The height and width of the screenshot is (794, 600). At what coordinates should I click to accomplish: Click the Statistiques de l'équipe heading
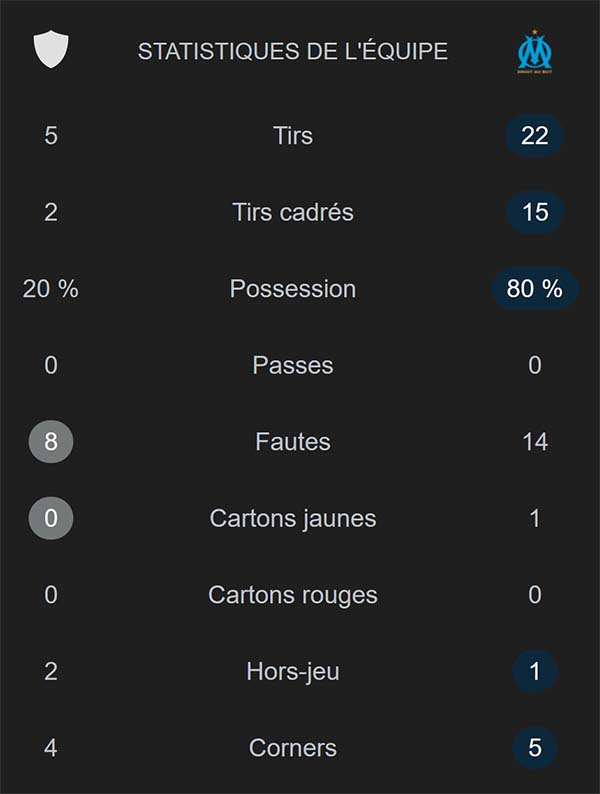[x=293, y=51]
